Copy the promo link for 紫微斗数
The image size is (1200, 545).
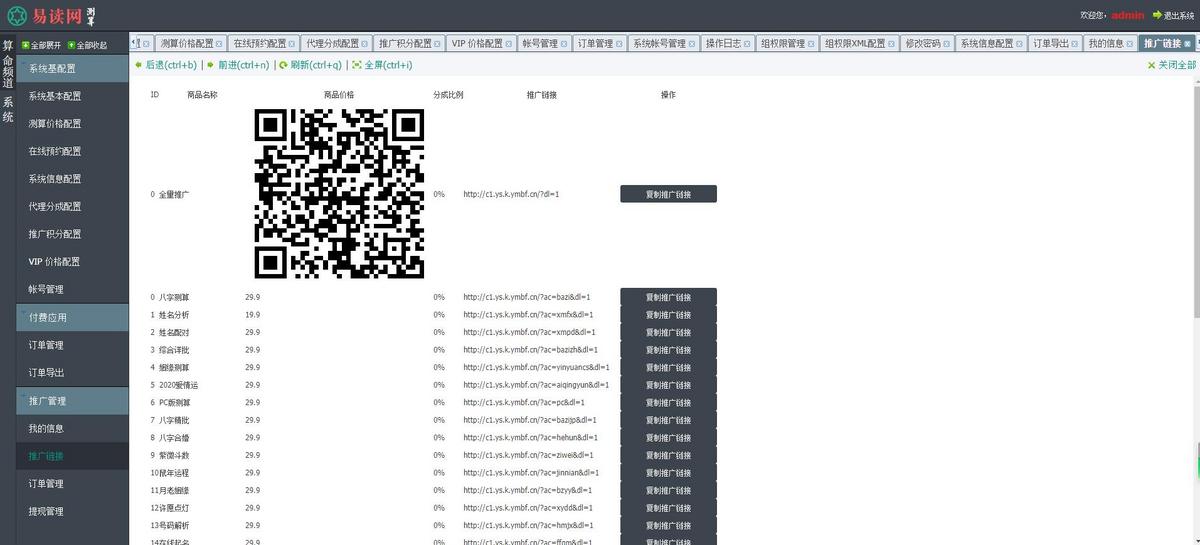(x=668, y=455)
